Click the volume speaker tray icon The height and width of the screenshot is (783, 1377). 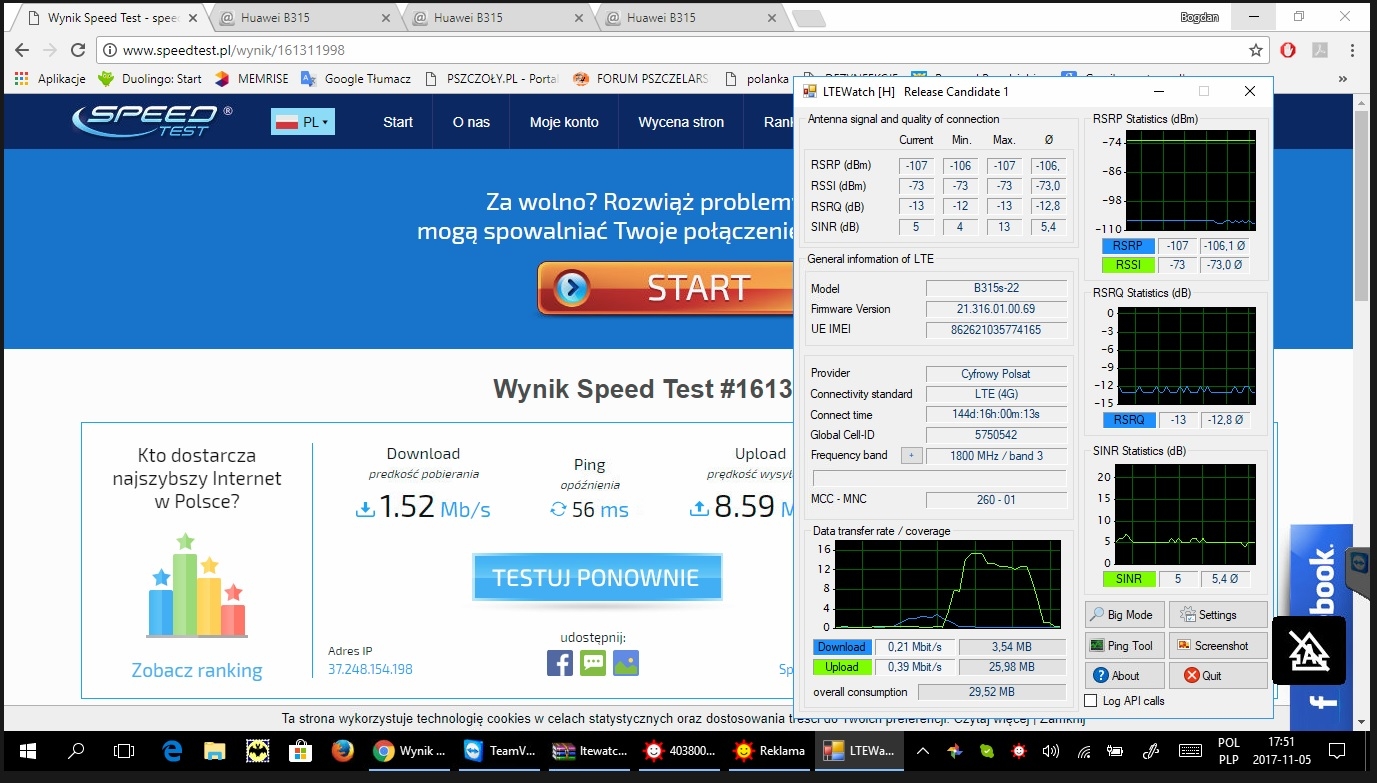[x=1050, y=751]
